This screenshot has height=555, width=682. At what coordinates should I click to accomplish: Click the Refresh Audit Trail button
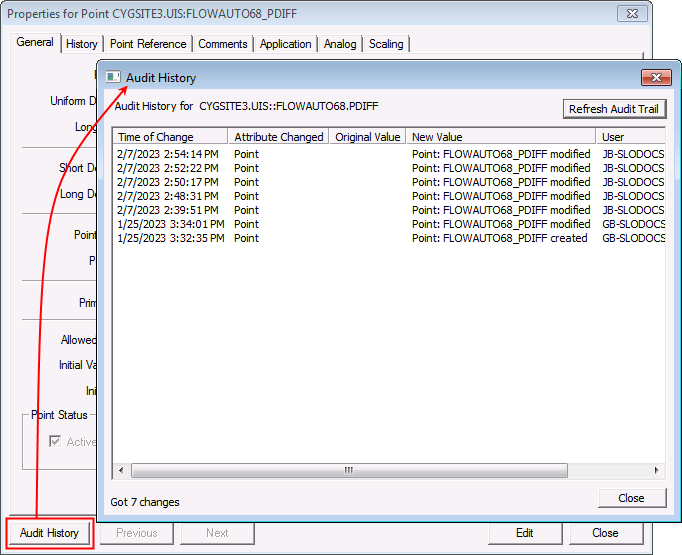click(614, 109)
